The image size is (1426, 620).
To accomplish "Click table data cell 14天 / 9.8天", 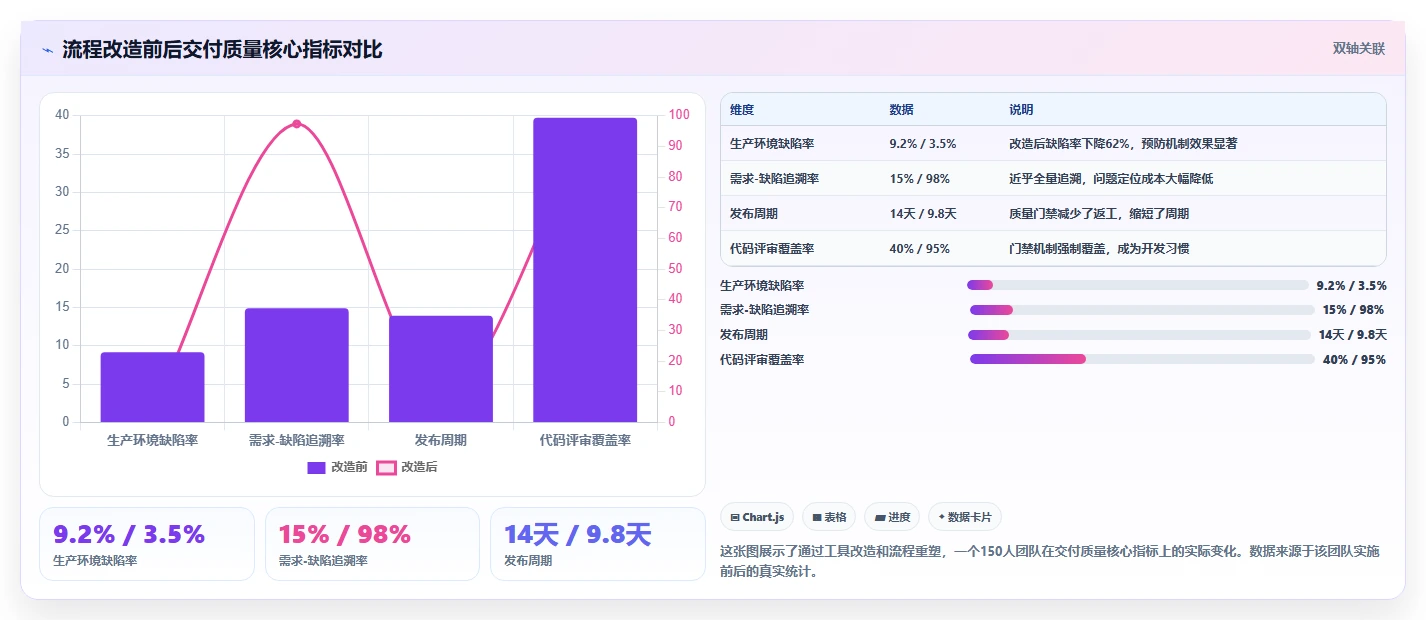I will (923, 214).
